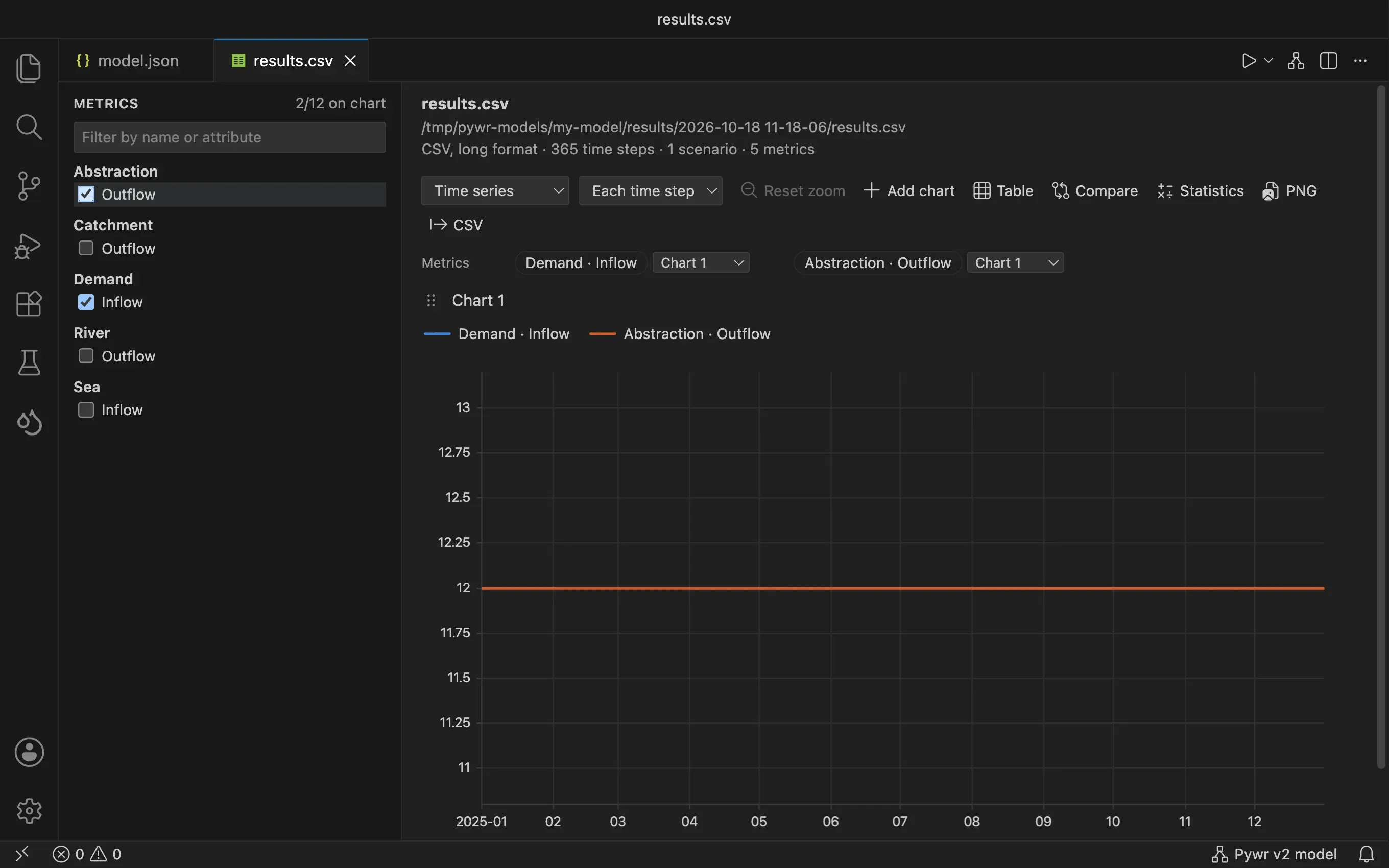Click the Sea group heading
1389x868 pixels.
pyautogui.click(x=87, y=387)
